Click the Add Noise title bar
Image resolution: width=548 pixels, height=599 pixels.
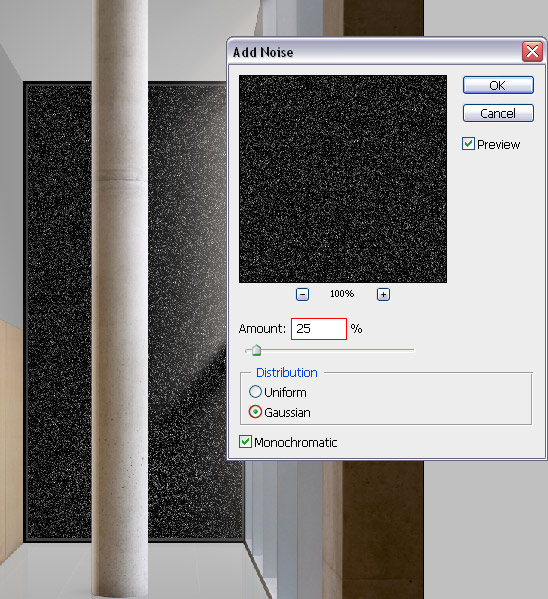click(x=375, y=52)
